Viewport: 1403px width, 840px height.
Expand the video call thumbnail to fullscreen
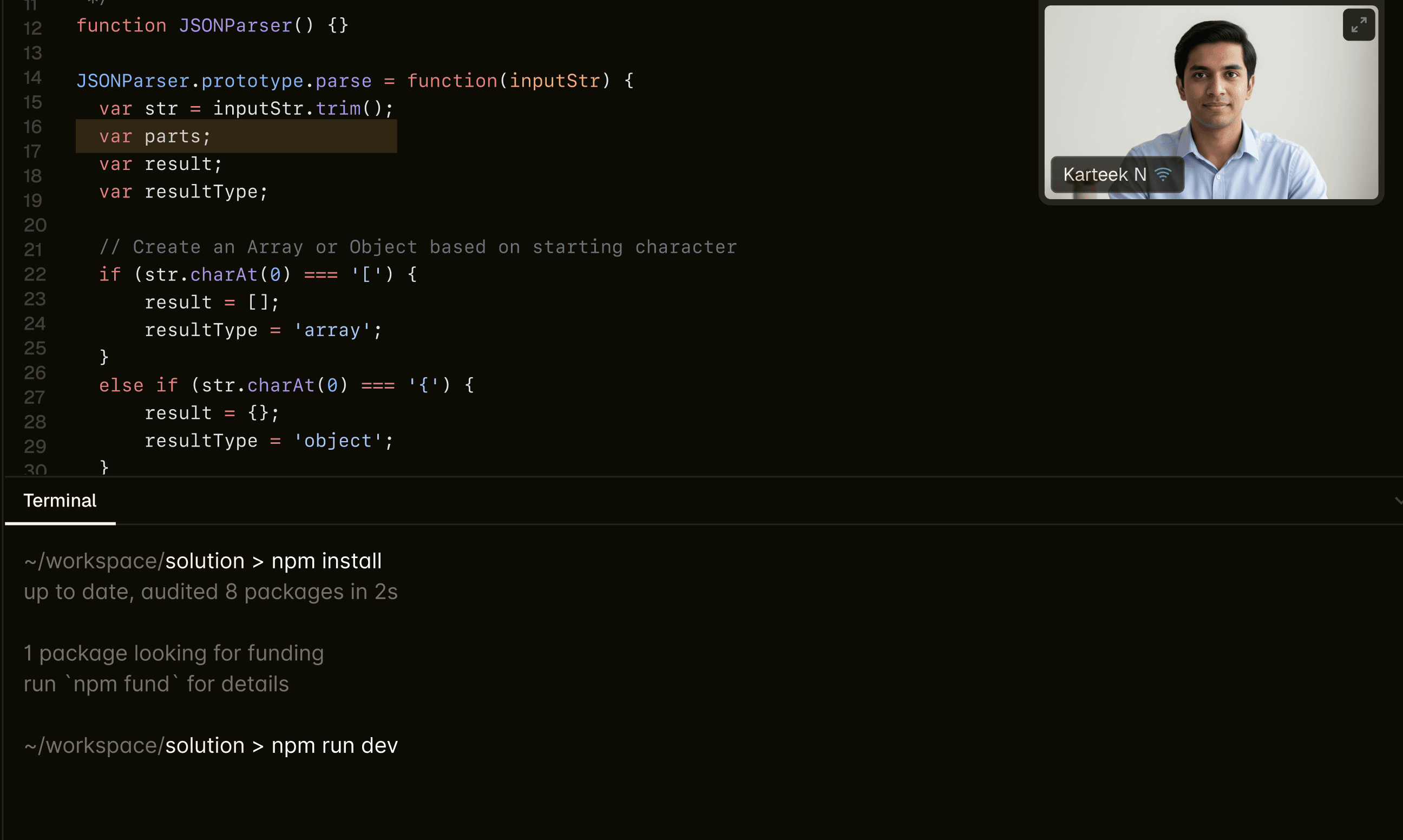click(x=1358, y=25)
